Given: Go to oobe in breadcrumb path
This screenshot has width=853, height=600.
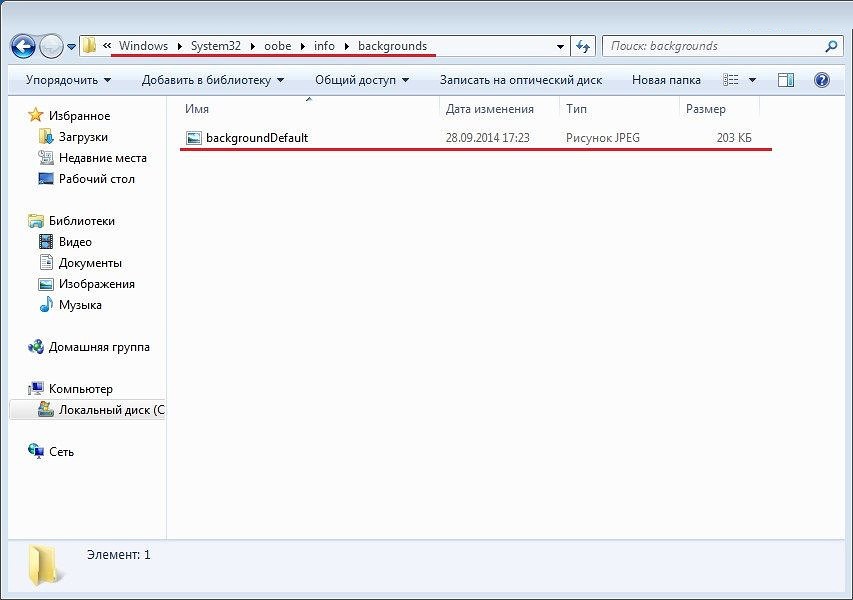Looking at the screenshot, I should click(x=277, y=46).
